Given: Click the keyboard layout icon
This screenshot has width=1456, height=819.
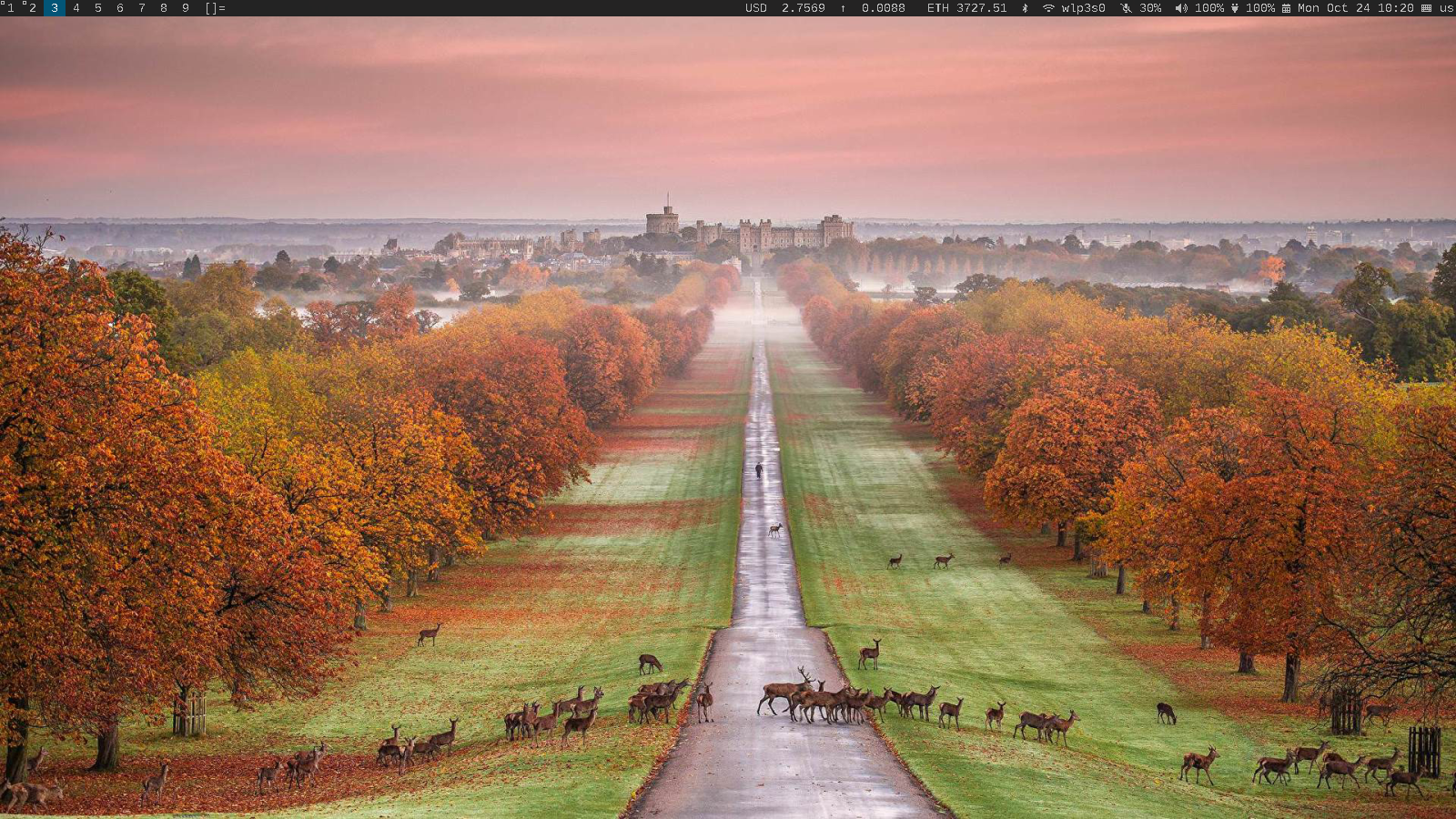Looking at the screenshot, I should click(1426, 8).
